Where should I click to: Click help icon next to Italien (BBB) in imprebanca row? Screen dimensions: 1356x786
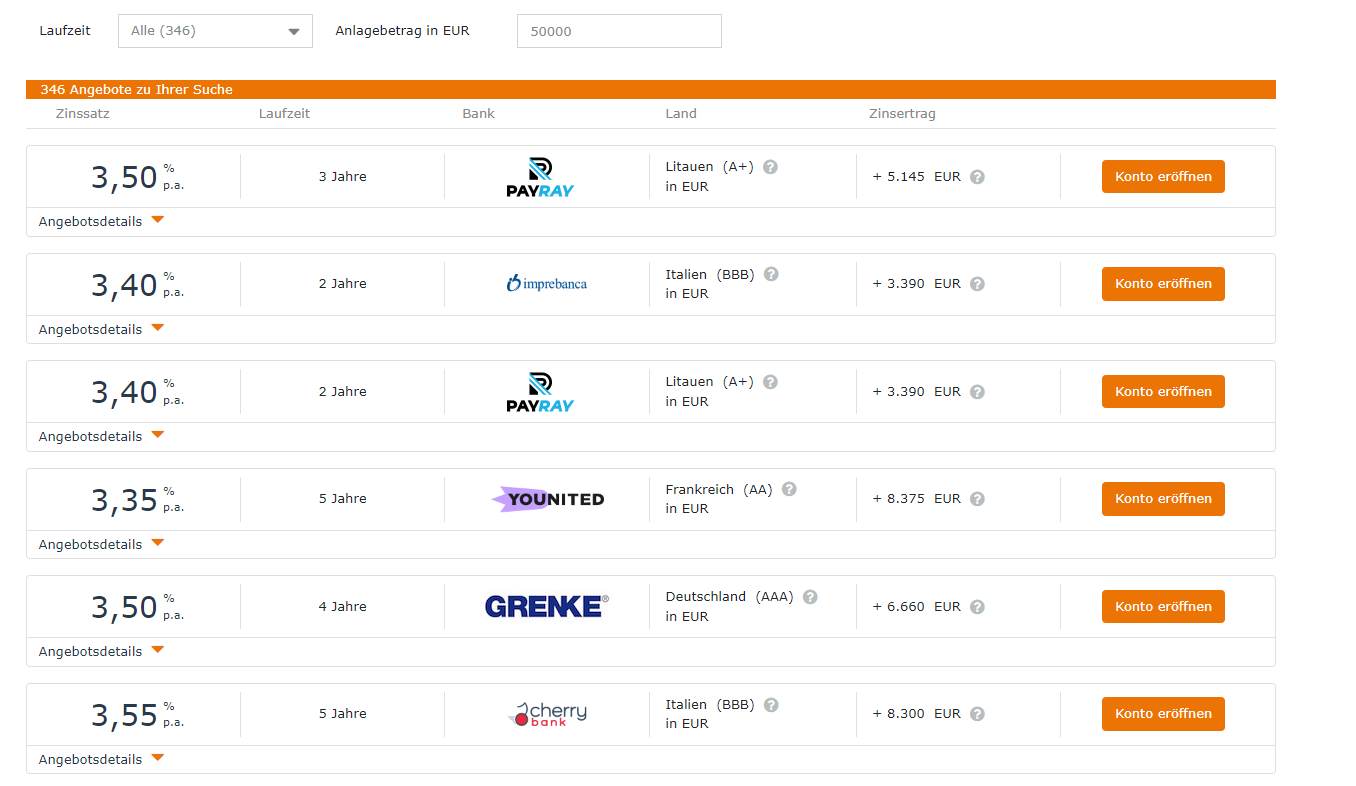tap(770, 274)
